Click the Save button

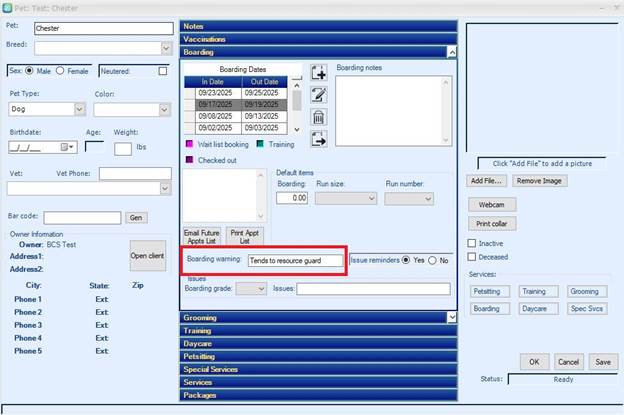(x=603, y=362)
